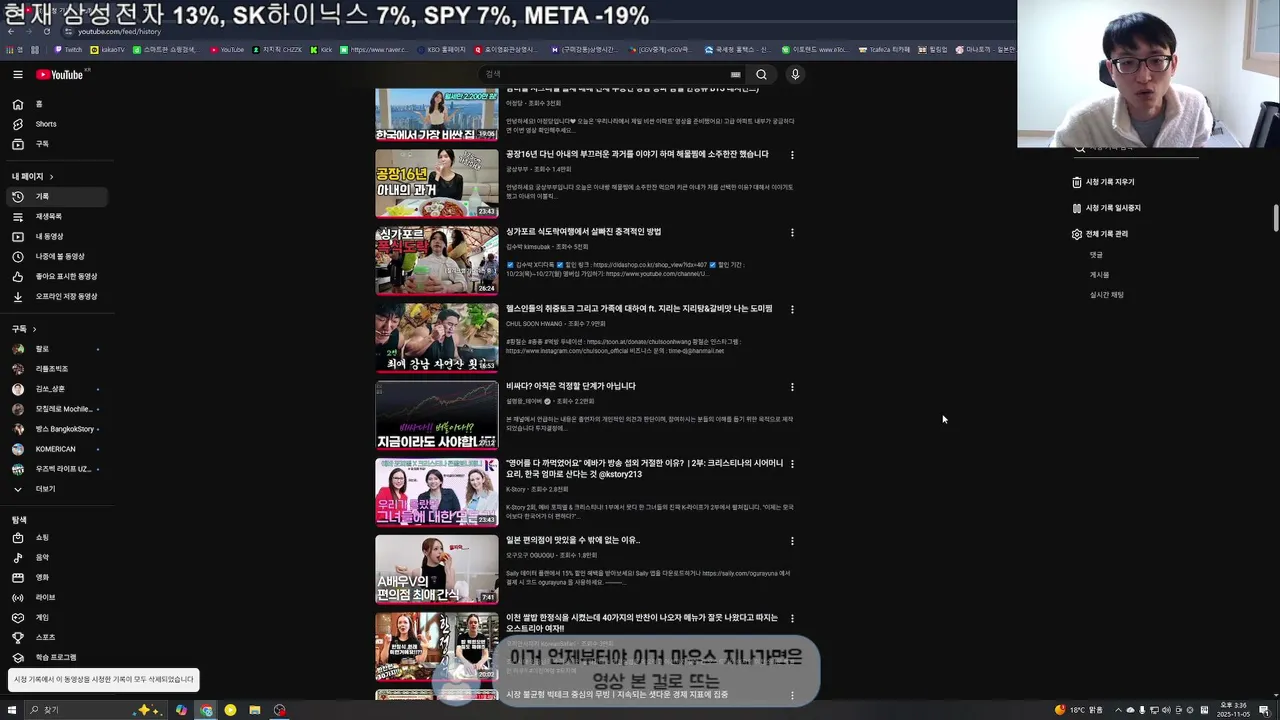
Task: Open more options for 헬스인들의 취중토크 video
Action: point(792,309)
